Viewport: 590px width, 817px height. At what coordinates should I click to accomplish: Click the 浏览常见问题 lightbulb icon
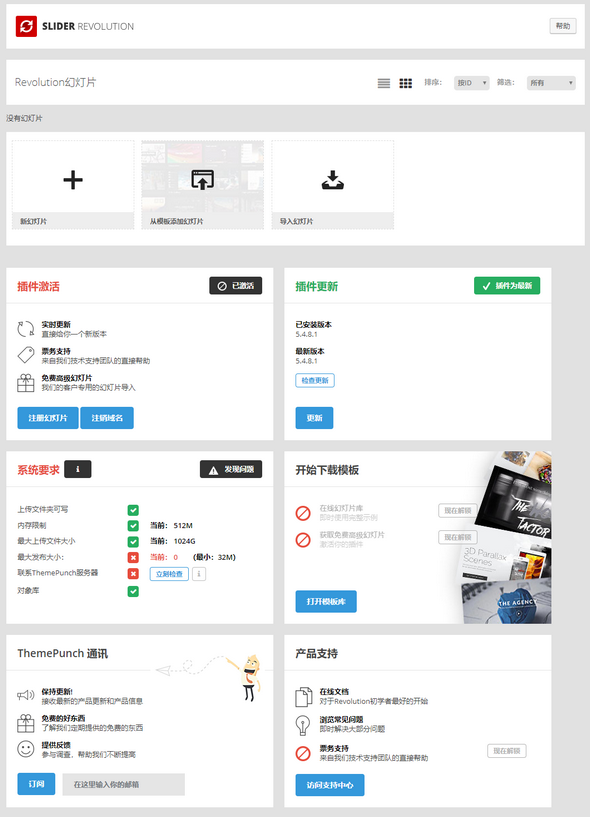(x=303, y=724)
